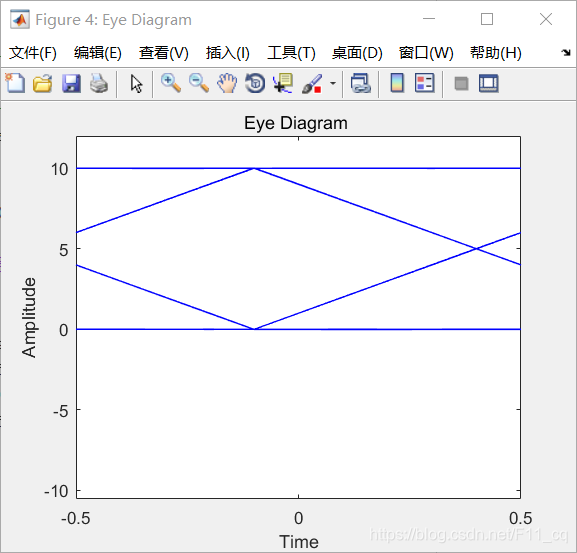Screen dimensions: 577x553
Task: Click the y-axis tick label -10
Action: pyautogui.click(x=56, y=491)
